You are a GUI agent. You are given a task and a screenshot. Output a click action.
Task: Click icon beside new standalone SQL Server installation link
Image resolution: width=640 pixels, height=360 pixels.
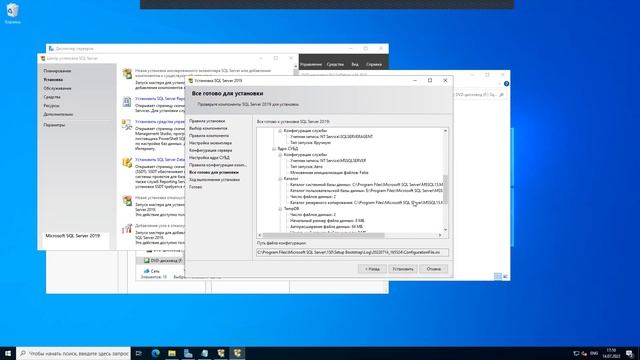(x=127, y=73)
